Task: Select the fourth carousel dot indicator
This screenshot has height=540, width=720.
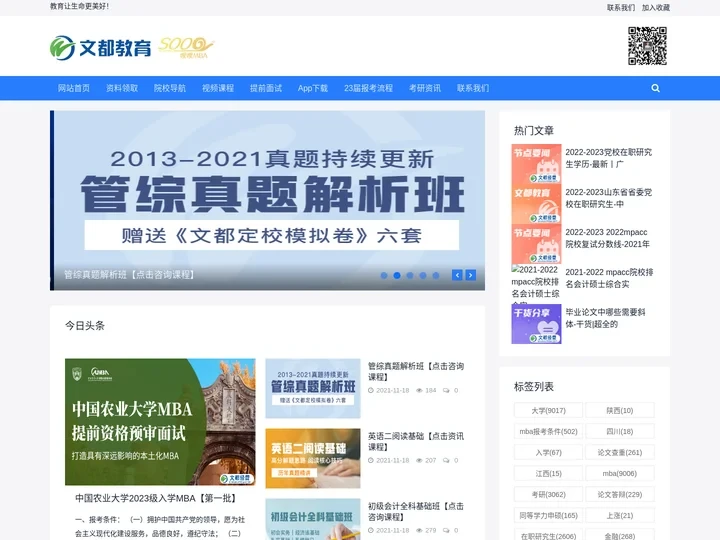Action: (x=423, y=276)
